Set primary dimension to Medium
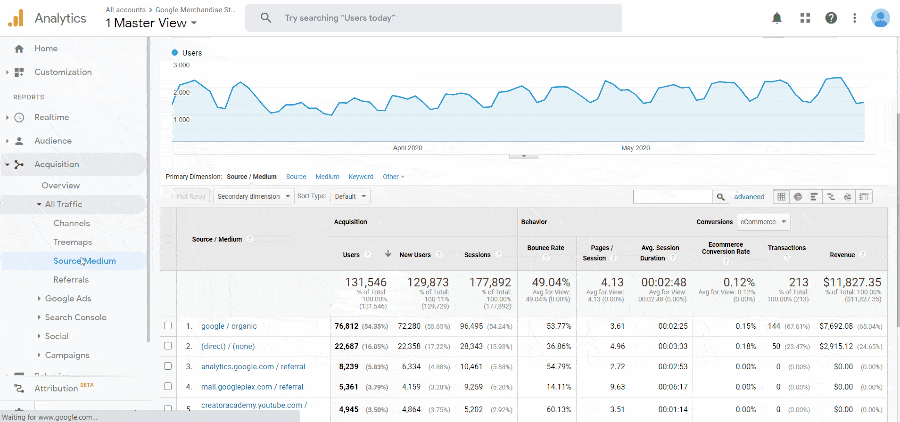 (327, 177)
